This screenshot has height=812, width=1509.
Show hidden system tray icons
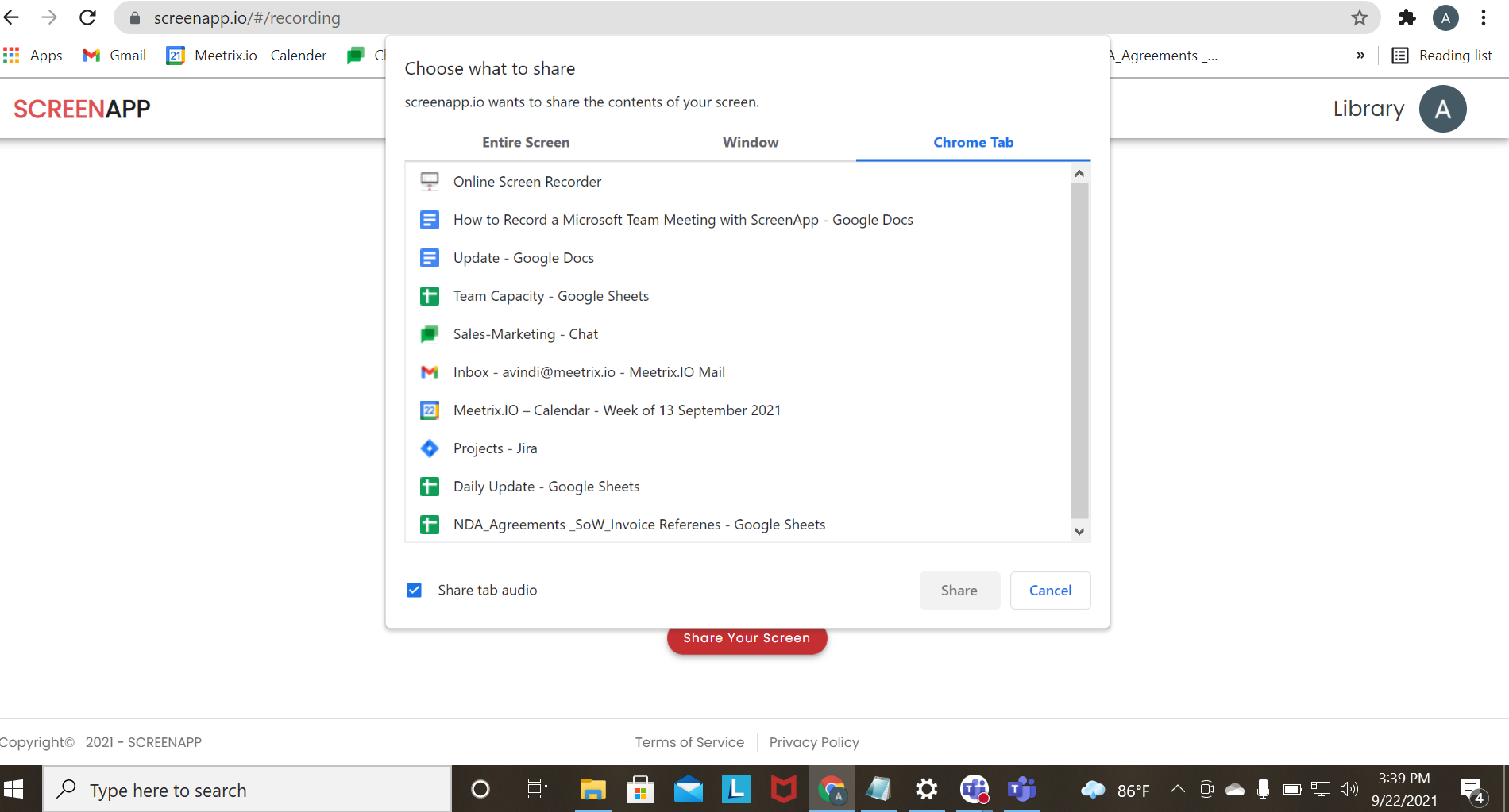pyautogui.click(x=1177, y=789)
